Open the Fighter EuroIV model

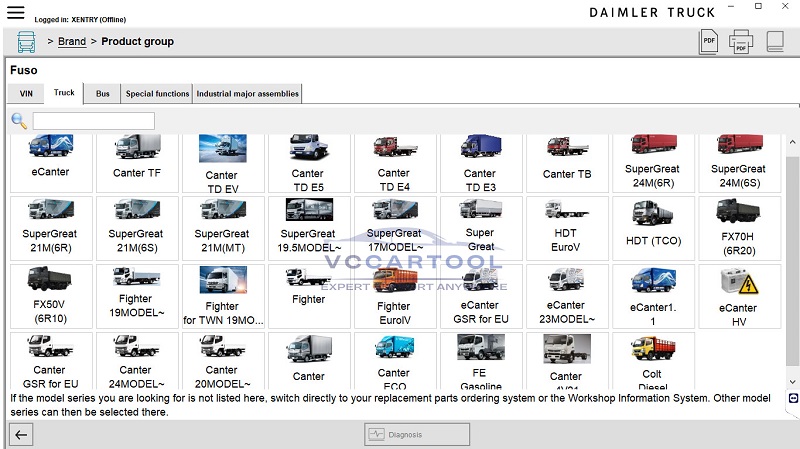(395, 296)
